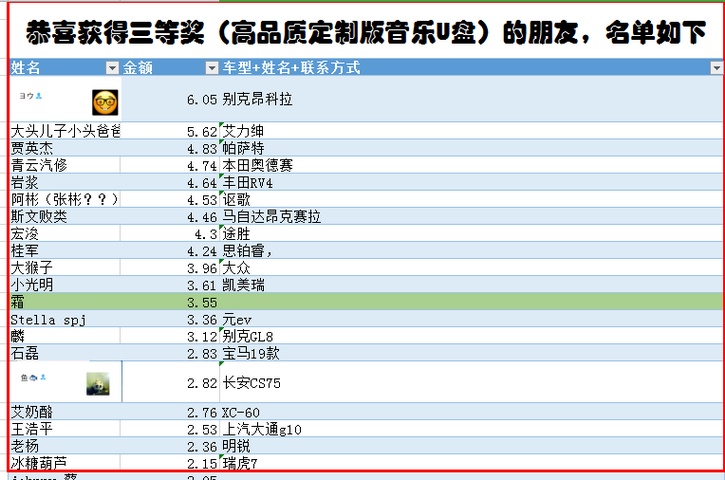
Task: Select the car cell 别克昂科拉
Action: (472, 99)
